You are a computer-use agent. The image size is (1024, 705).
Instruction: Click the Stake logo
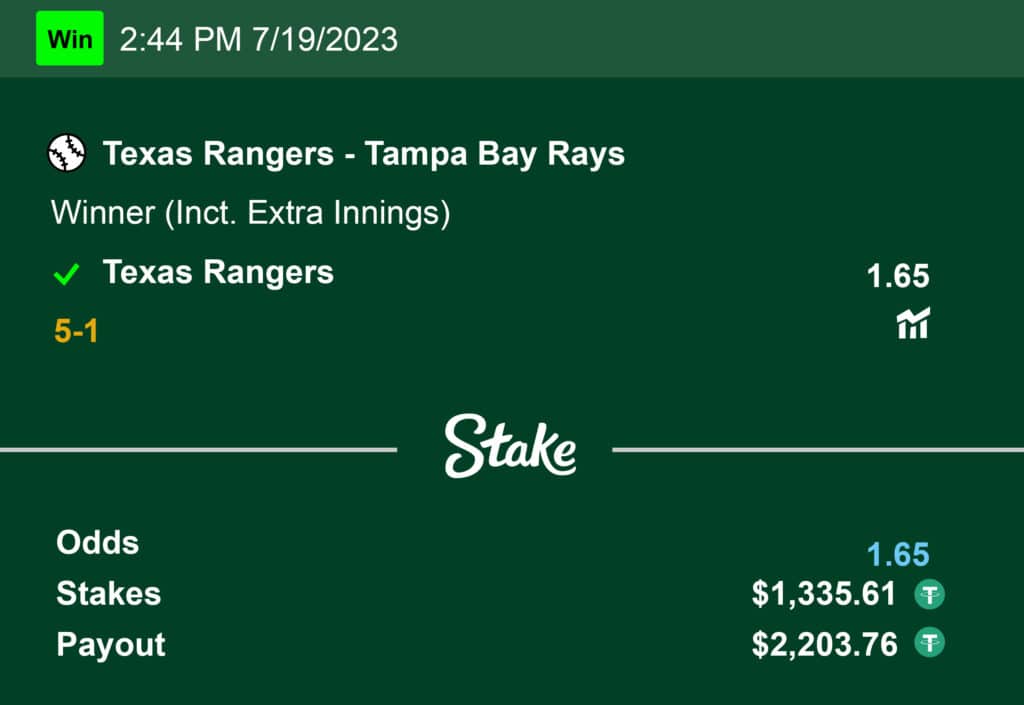click(x=510, y=446)
